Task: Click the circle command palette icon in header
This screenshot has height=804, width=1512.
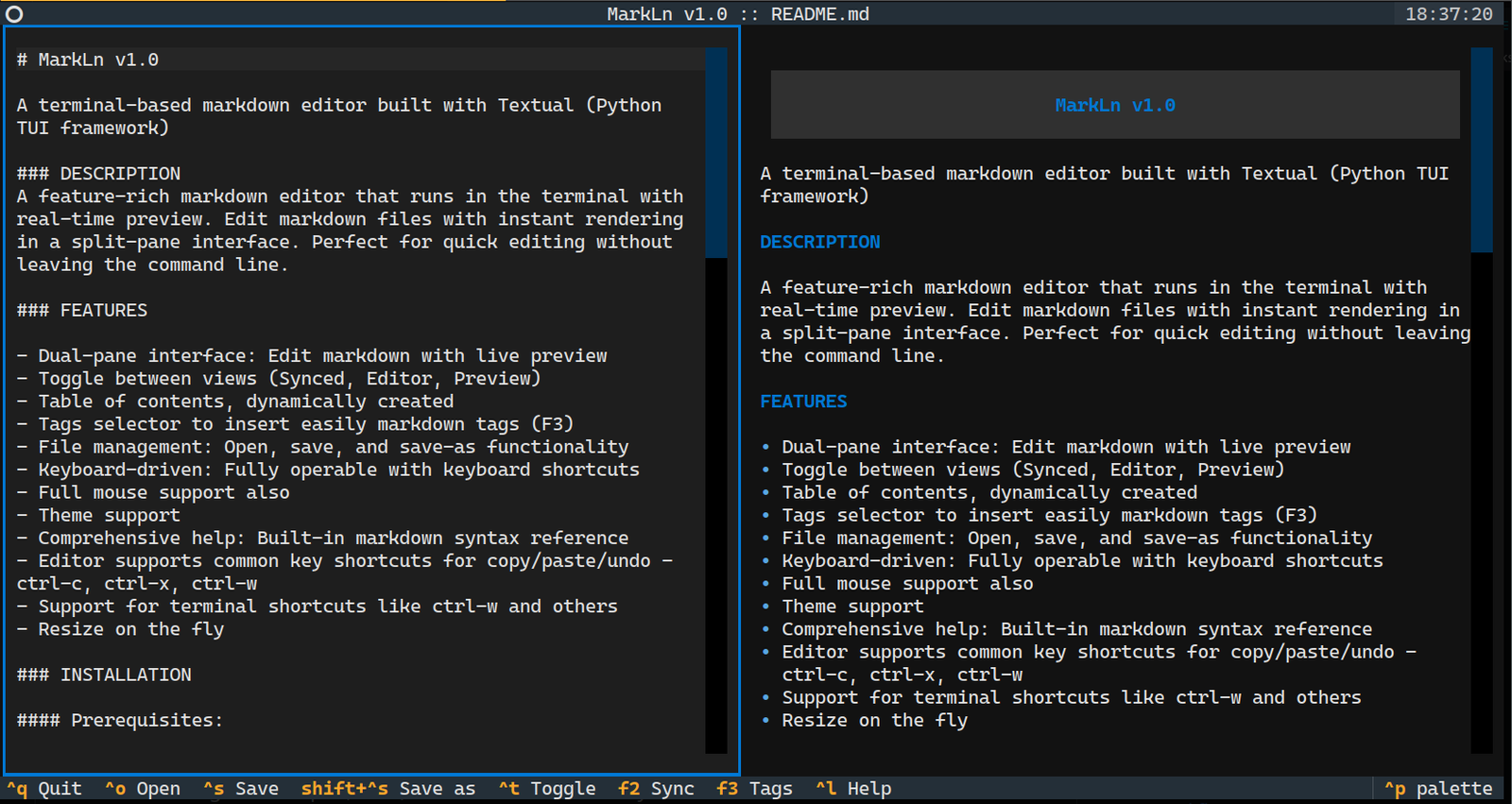Action: coord(14,14)
